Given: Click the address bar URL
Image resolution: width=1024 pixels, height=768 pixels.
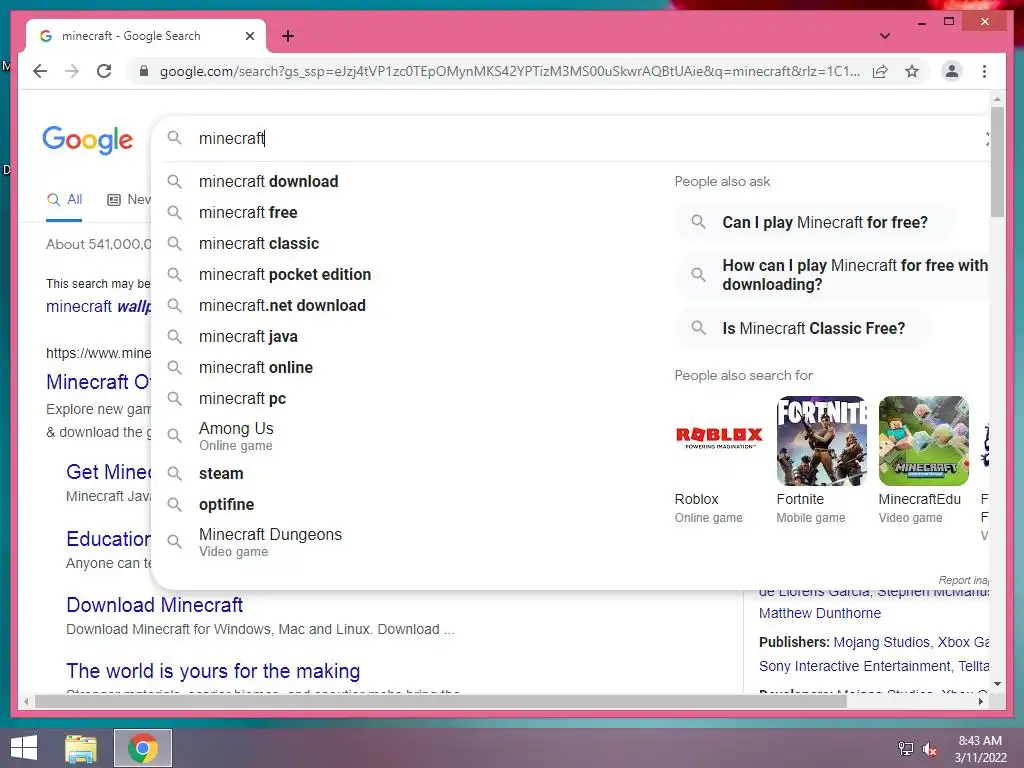Looking at the screenshot, I should (509, 71).
